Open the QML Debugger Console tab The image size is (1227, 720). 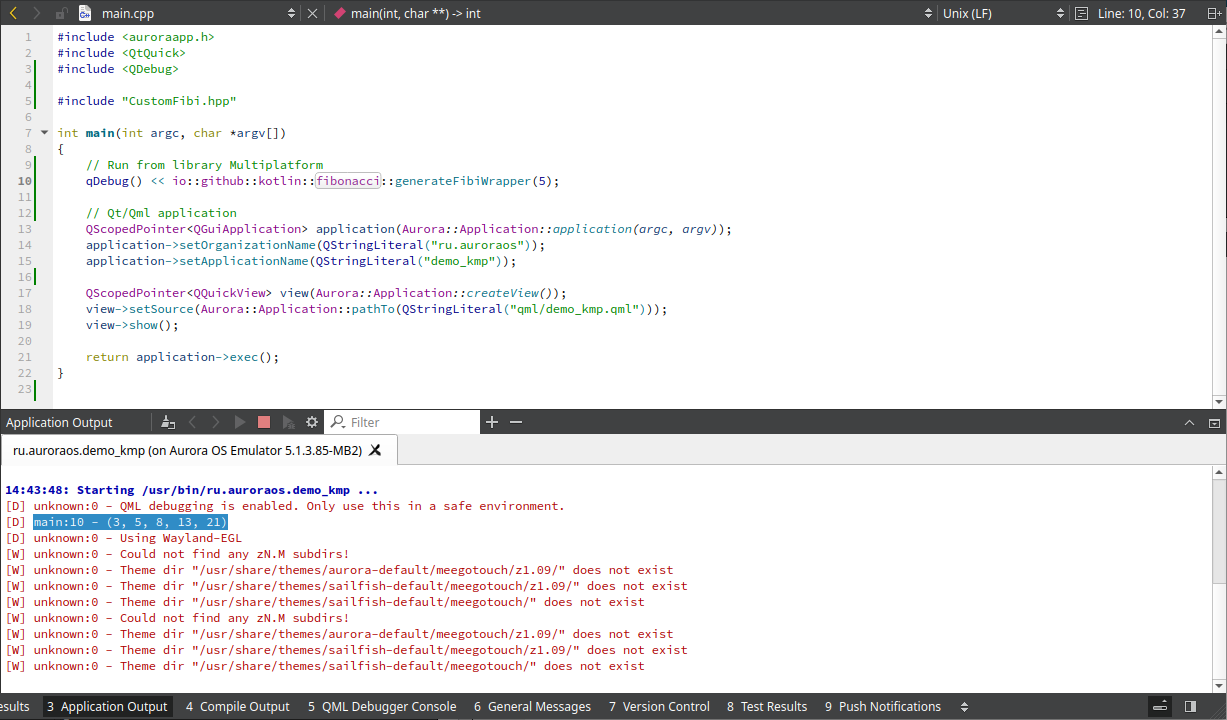(x=381, y=706)
